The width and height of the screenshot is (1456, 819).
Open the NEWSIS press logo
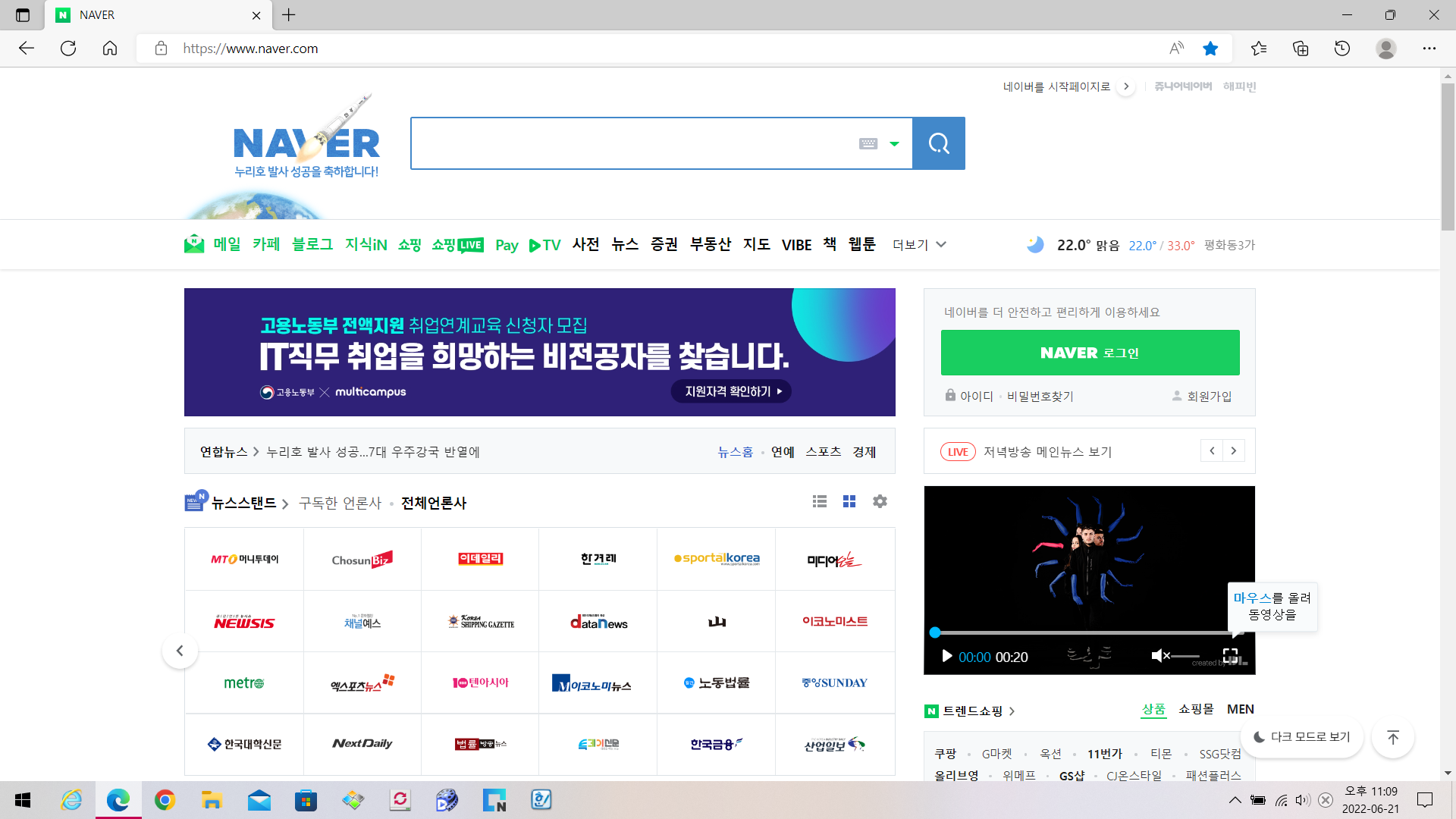point(244,622)
